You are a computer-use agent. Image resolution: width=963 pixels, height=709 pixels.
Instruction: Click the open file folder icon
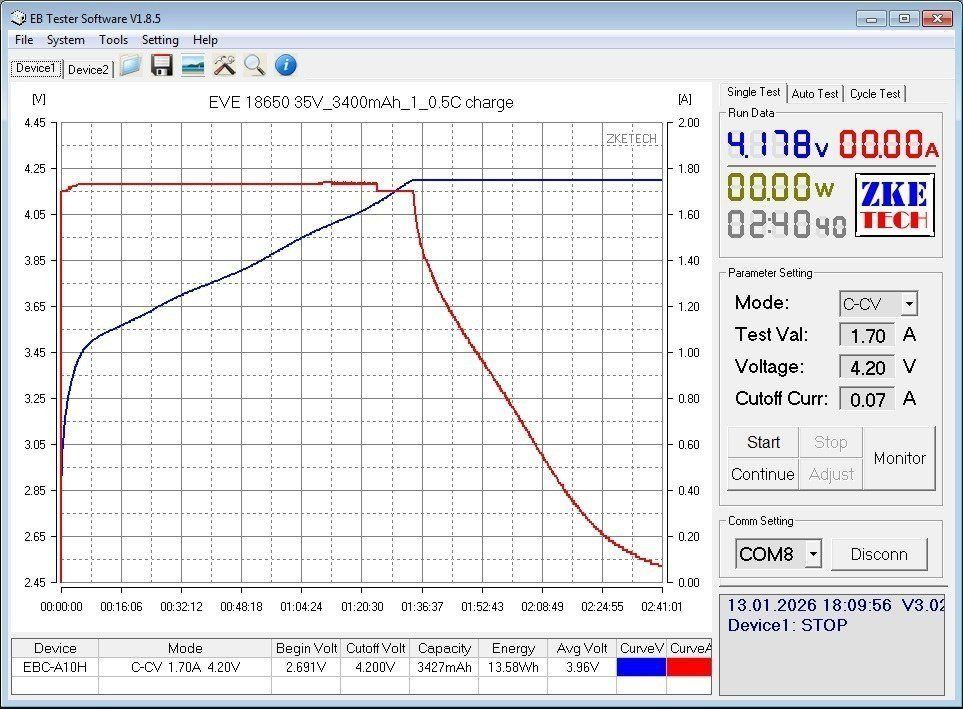tap(130, 66)
